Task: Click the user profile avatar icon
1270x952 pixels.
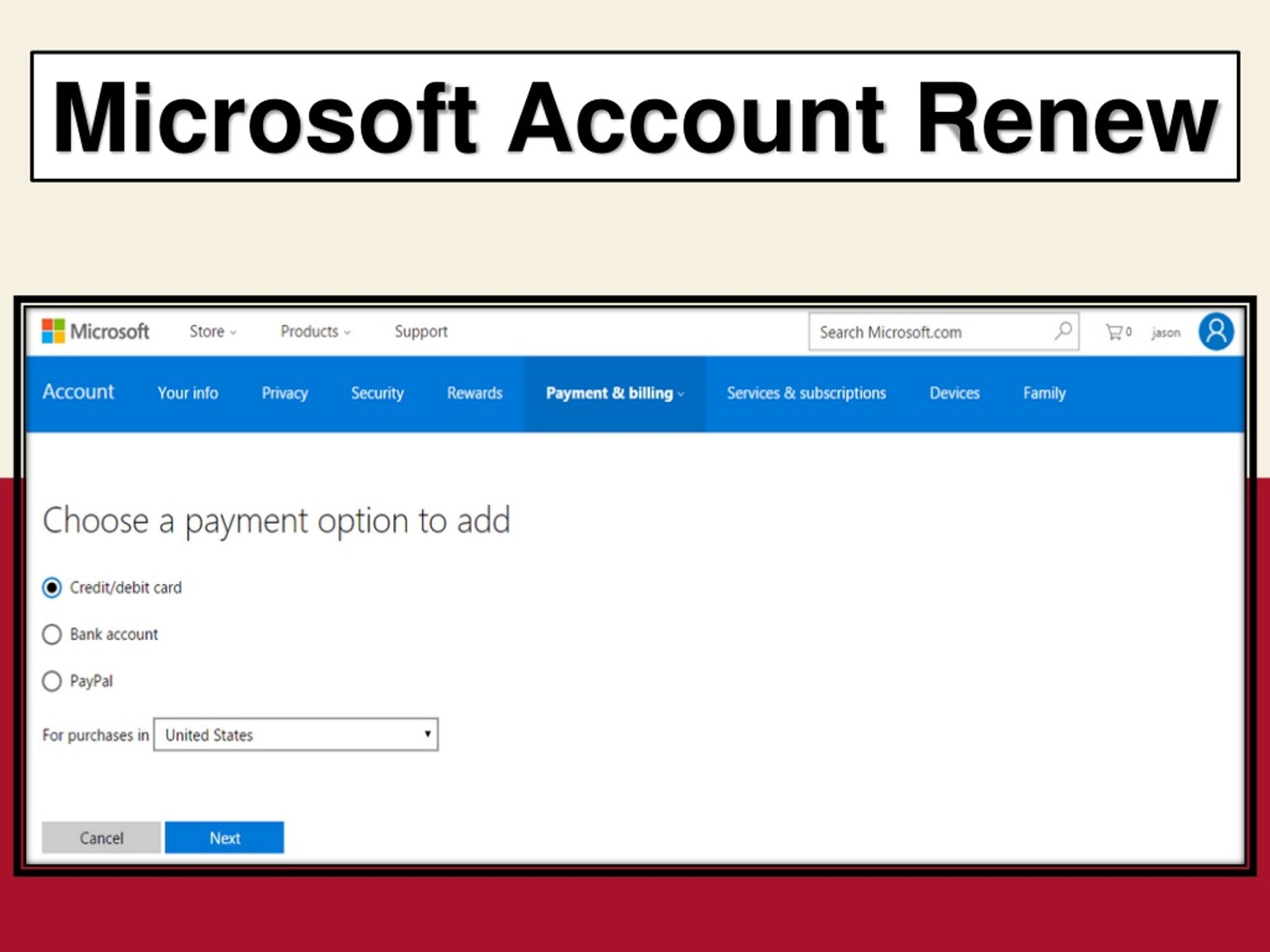Action: (x=1216, y=331)
